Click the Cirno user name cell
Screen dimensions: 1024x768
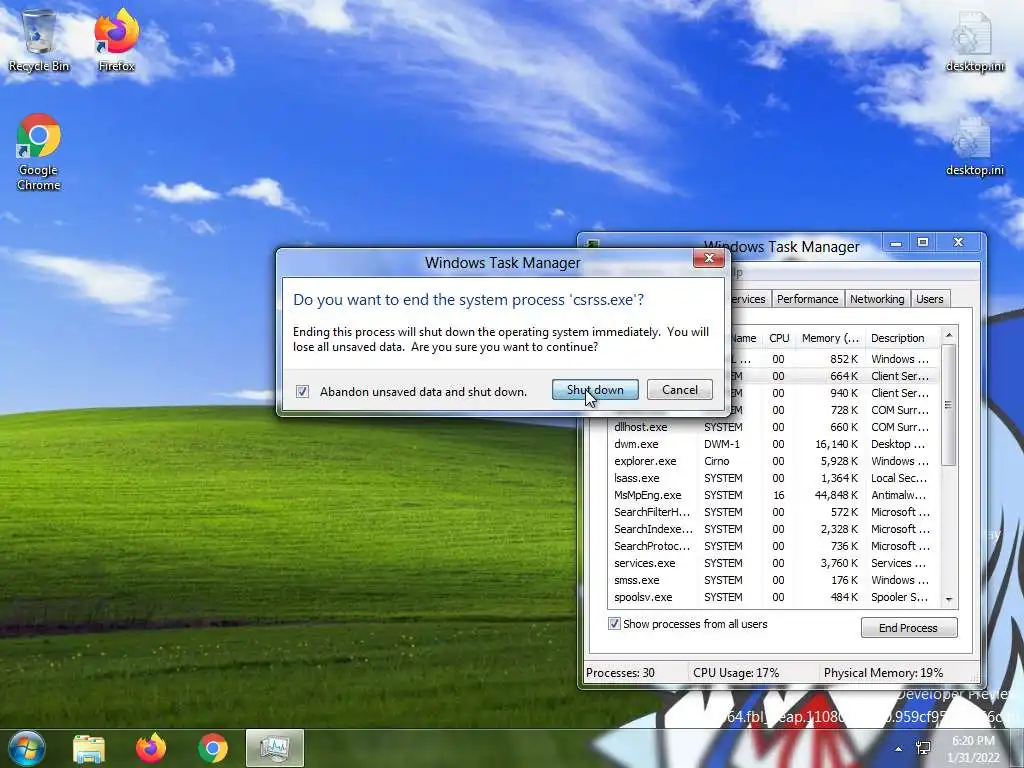716,461
